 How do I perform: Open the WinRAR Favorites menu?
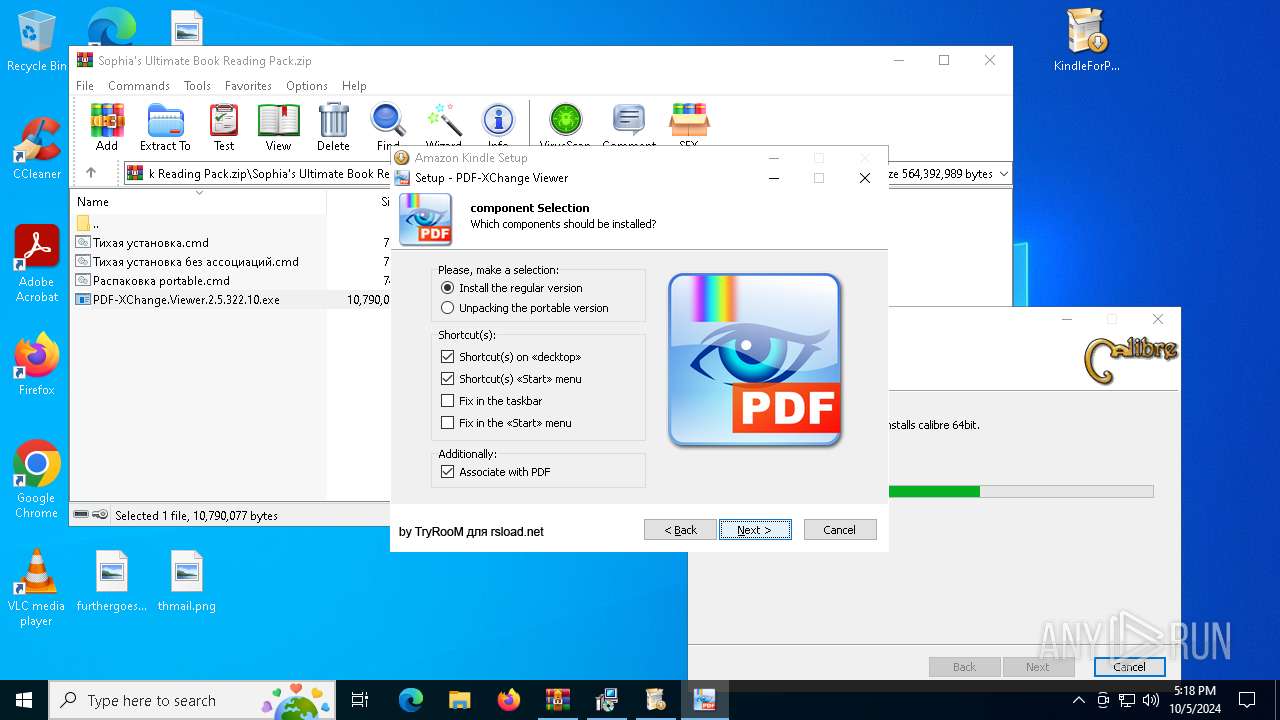point(248,86)
